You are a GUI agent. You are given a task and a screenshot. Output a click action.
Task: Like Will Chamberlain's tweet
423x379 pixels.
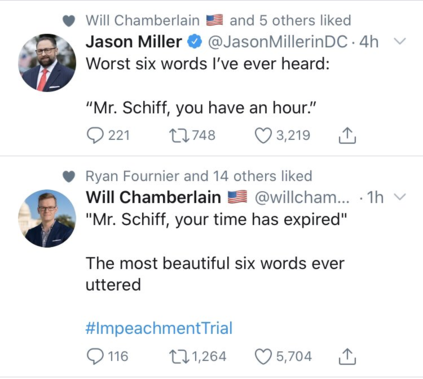pyautogui.click(x=263, y=356)
